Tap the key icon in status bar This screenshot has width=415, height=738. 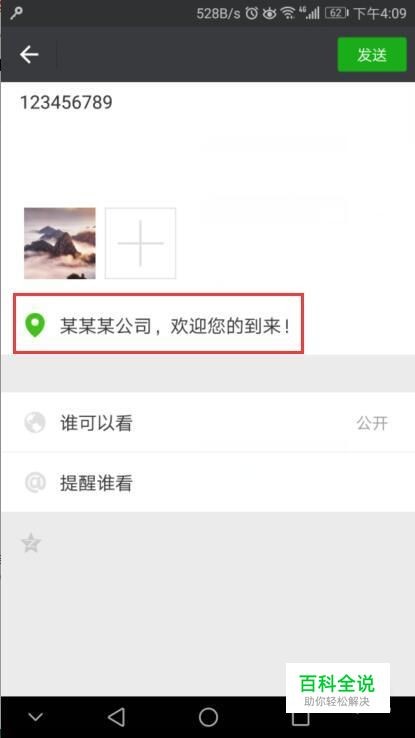pyautogui.click(x=16, y=13)
